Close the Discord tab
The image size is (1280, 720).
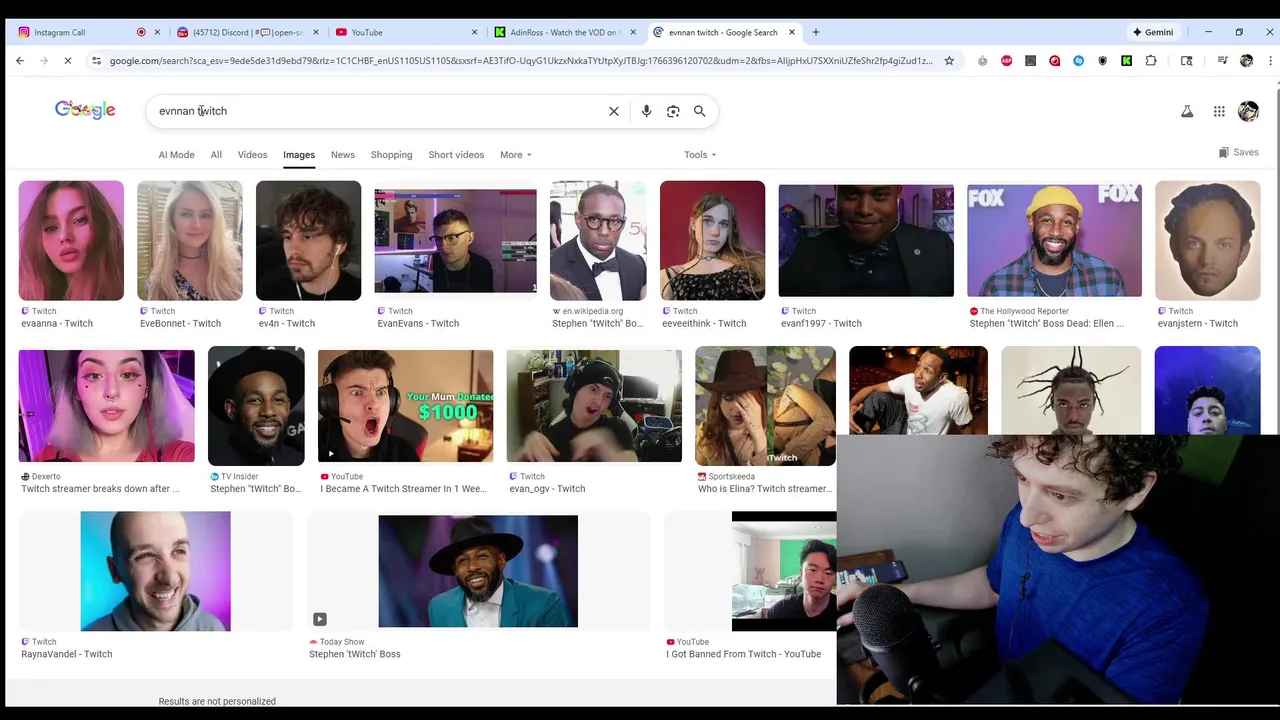click(316, 32)
